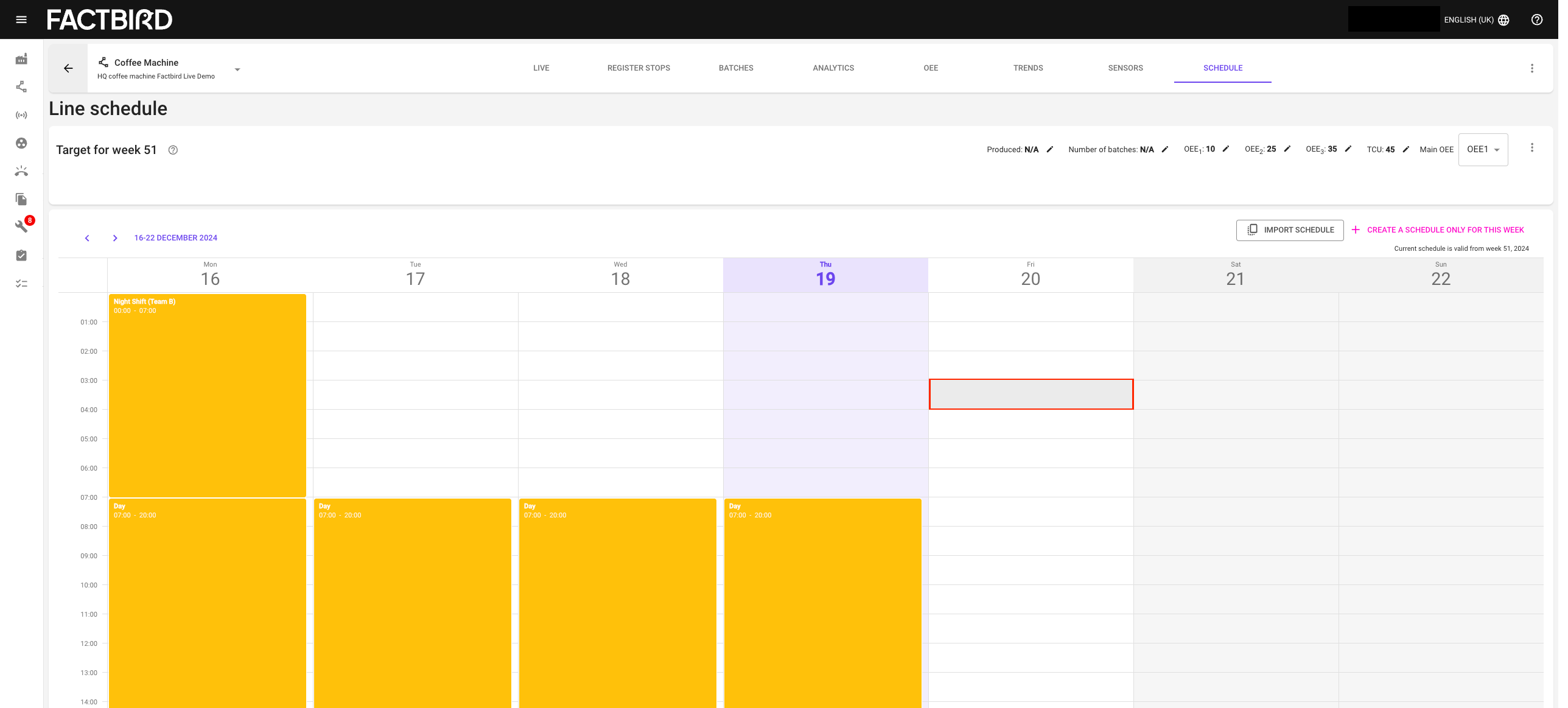Viewport: 1568px width, 708px height.
Task: Edit the Produced target value
Action: tap(1050, 149)
